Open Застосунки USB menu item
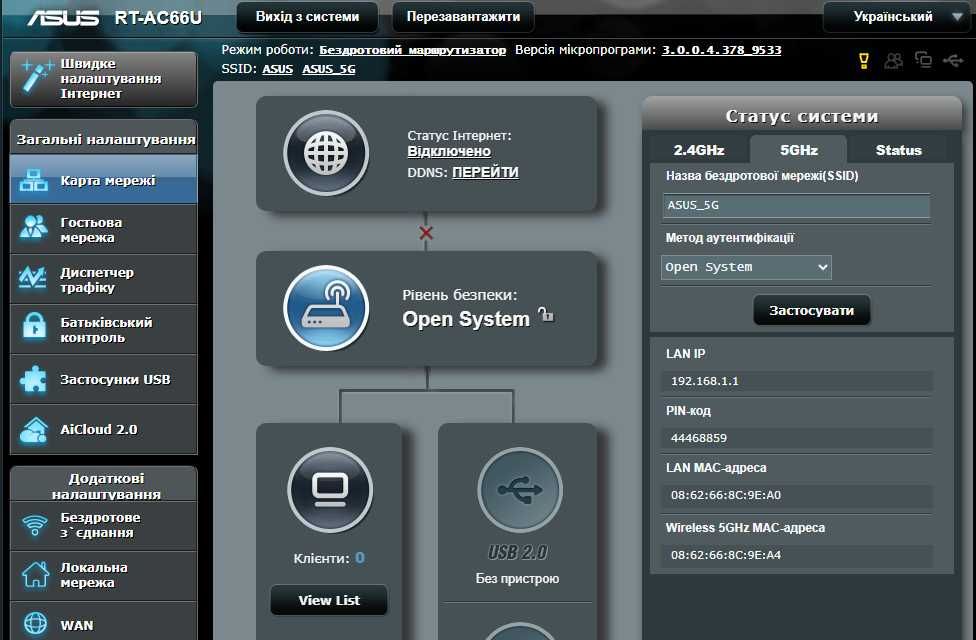The width and height of the screenshot is (976, 640). pos(104,380)
